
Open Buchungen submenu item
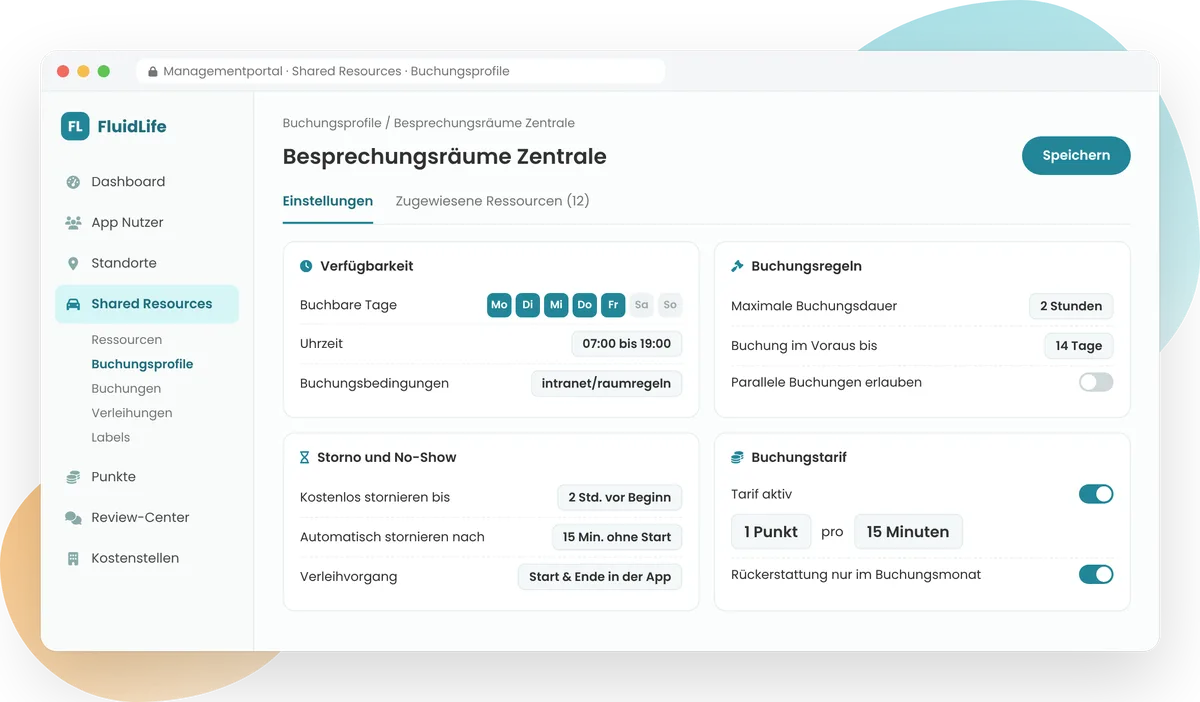pyautogui.click(x=126, y=388)
